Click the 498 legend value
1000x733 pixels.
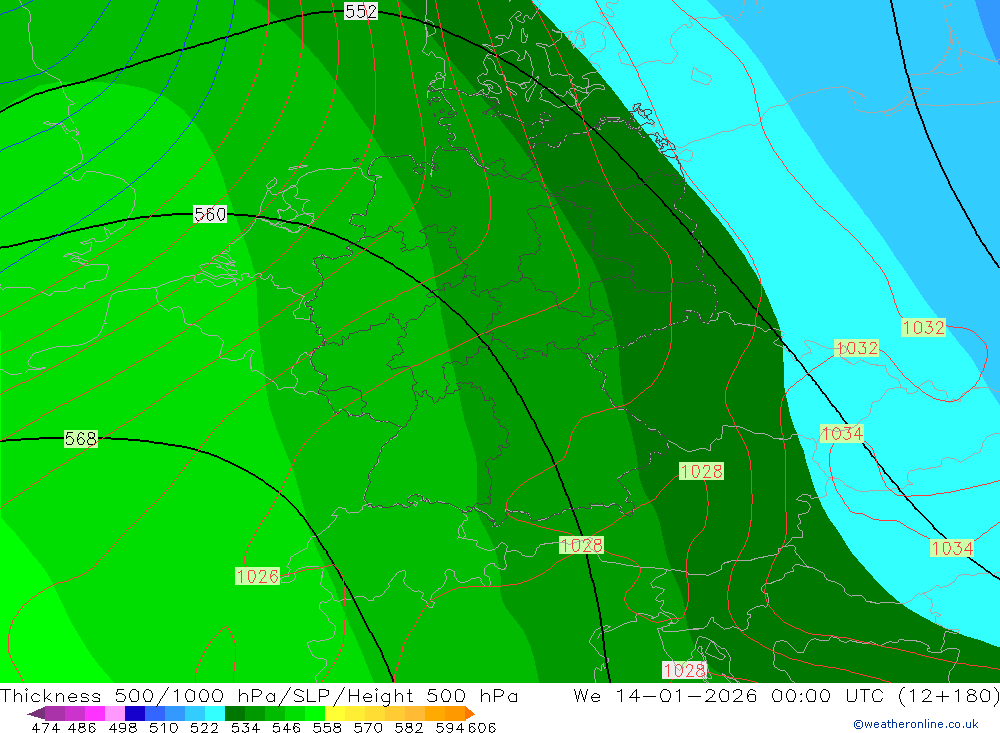coord(122,727)
